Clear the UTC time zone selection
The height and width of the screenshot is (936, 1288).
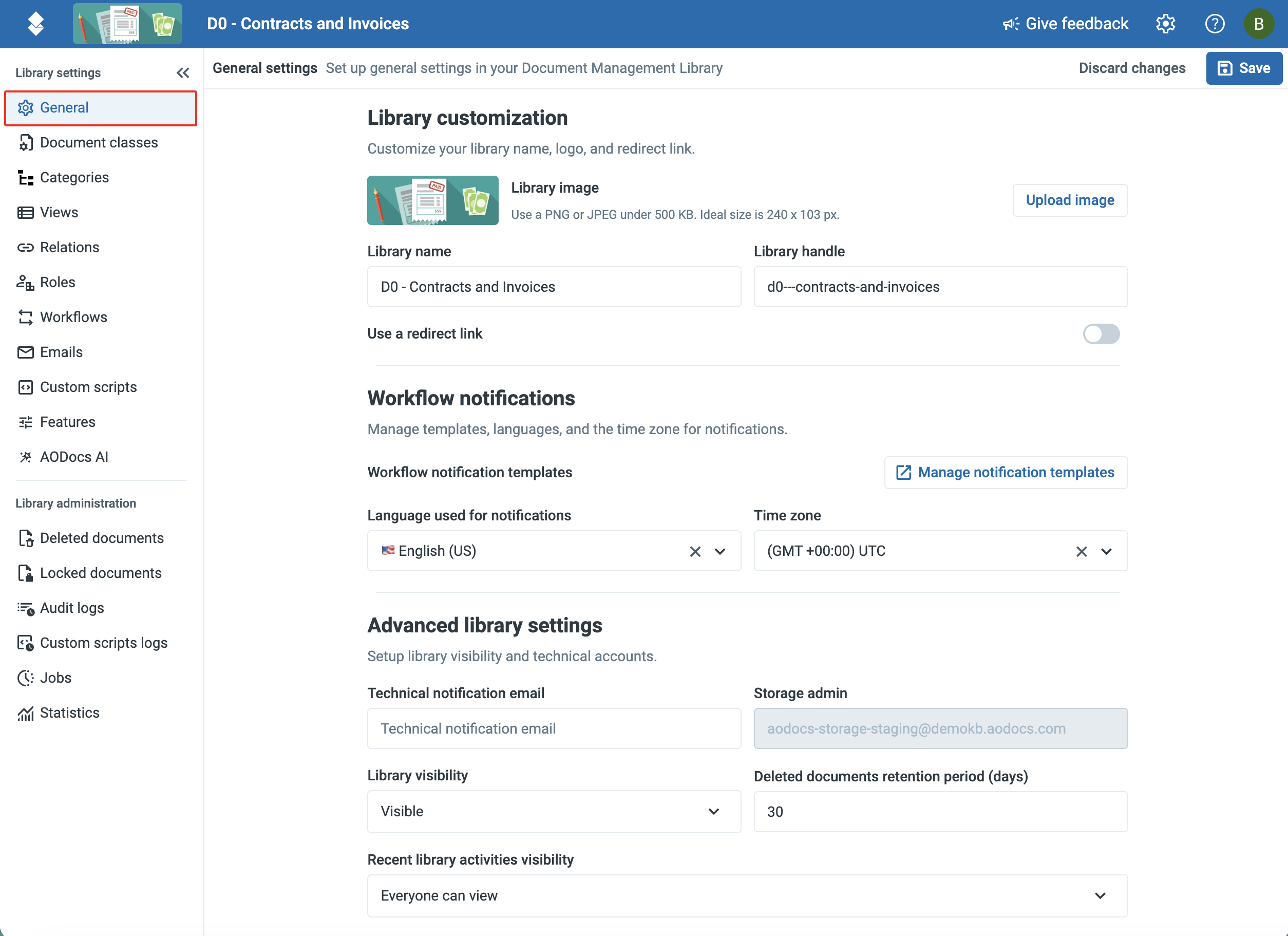(1081, 552)
